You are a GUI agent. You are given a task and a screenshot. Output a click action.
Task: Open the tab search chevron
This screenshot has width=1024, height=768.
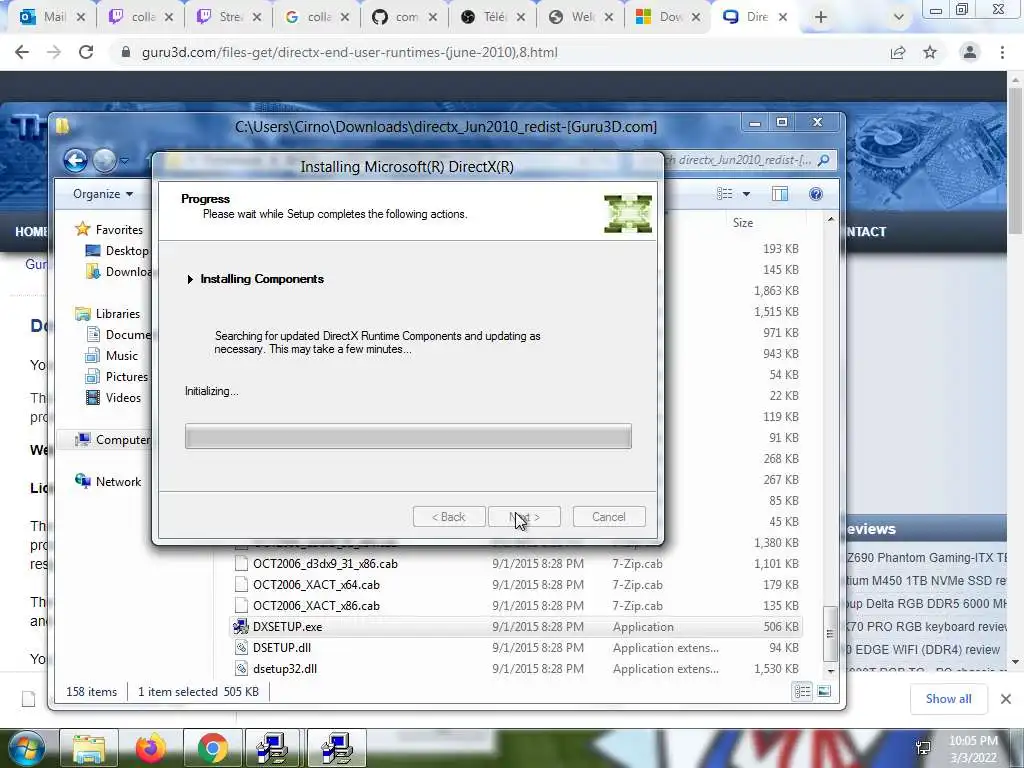[899, 17]
